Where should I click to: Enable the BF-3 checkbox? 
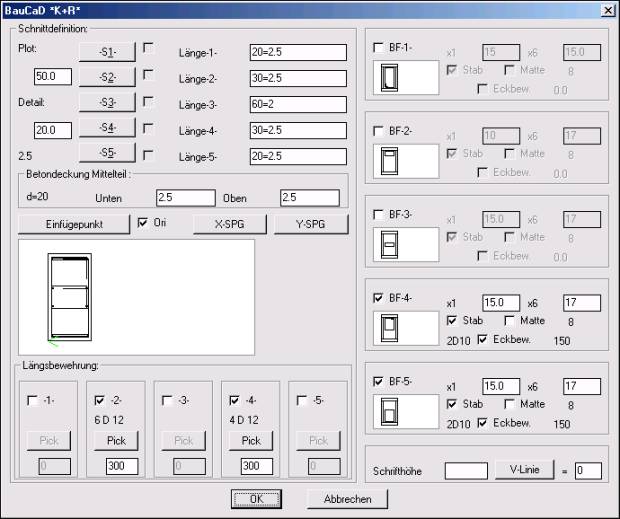(378, 215)
